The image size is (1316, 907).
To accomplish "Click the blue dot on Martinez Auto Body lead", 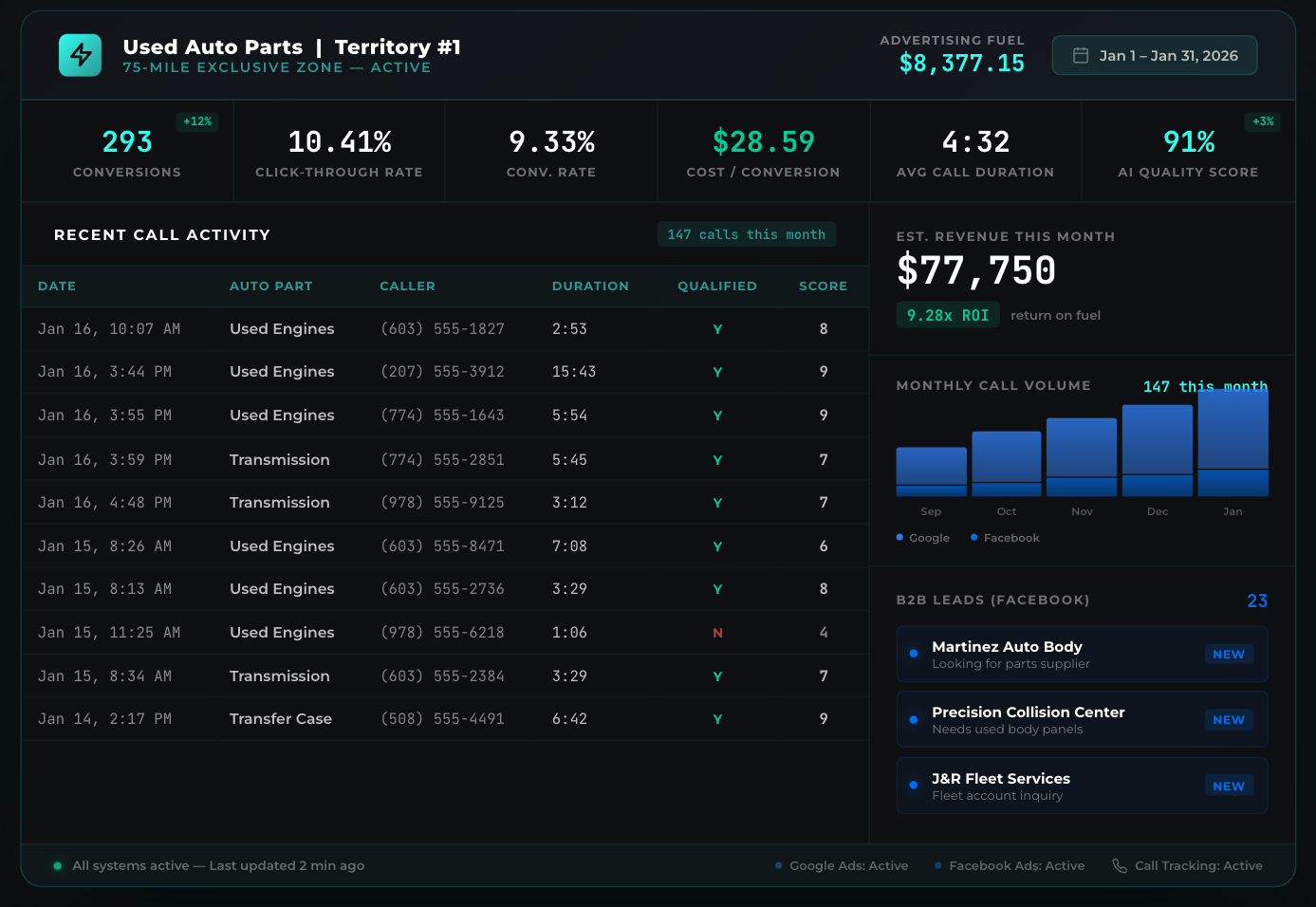I will pos(913,654).
